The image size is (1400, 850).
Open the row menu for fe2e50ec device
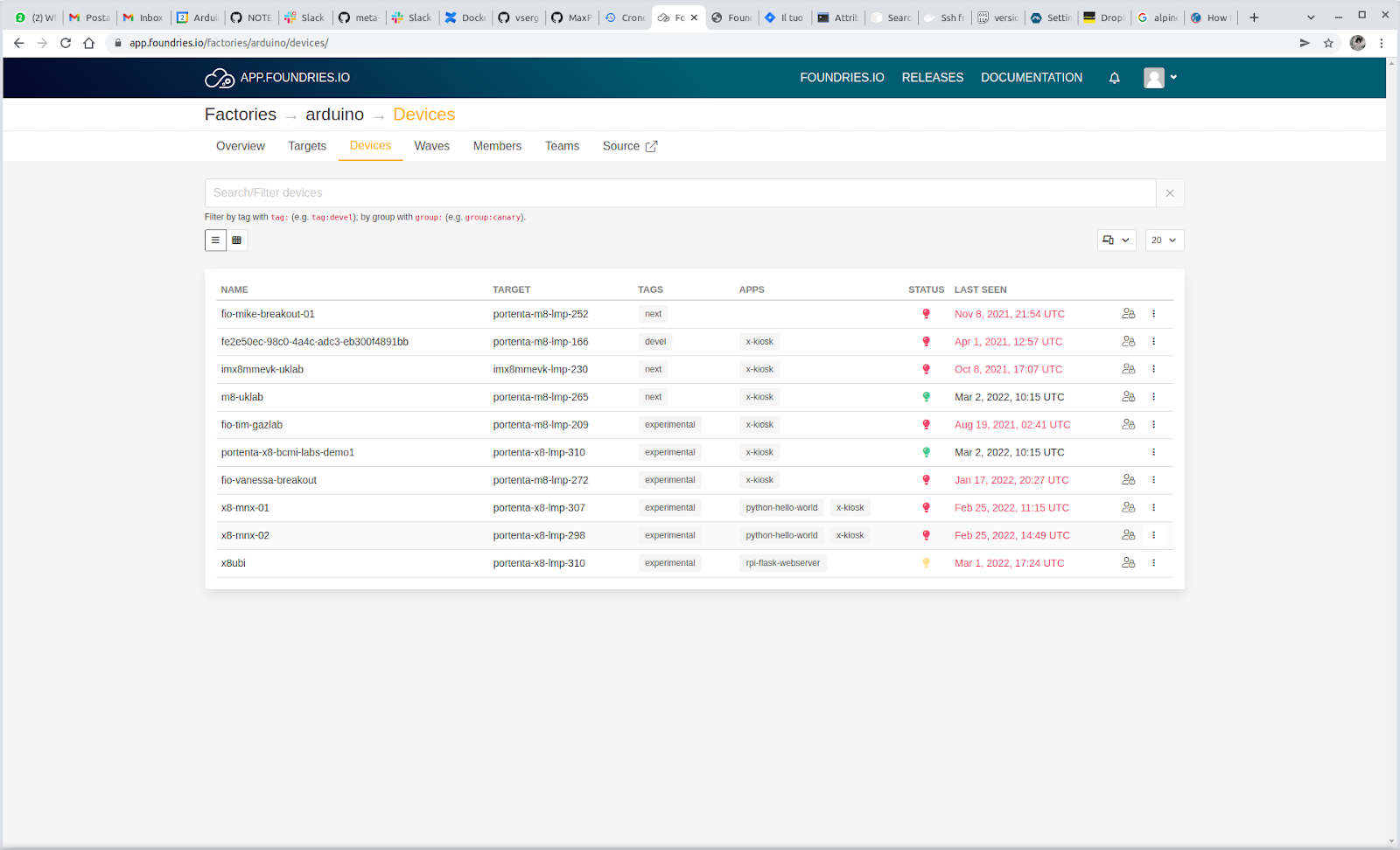[x=1153, y=342]
